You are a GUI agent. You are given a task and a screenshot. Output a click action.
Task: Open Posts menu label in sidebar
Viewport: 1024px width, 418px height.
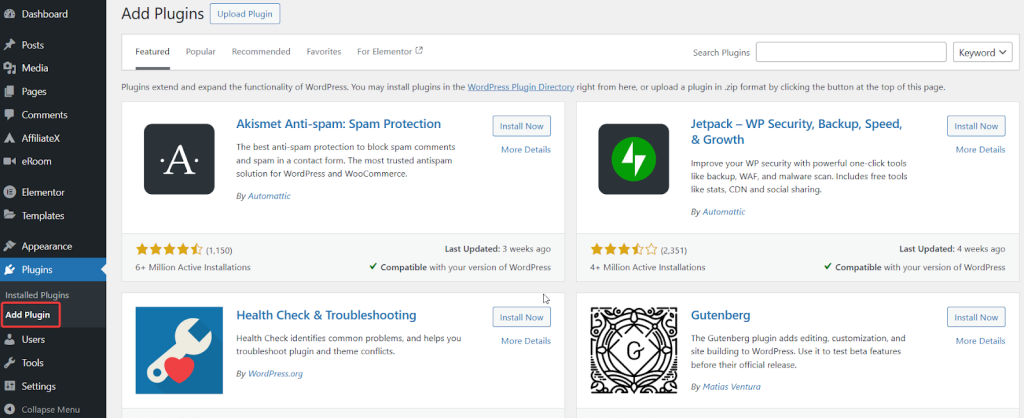[33, 45]
